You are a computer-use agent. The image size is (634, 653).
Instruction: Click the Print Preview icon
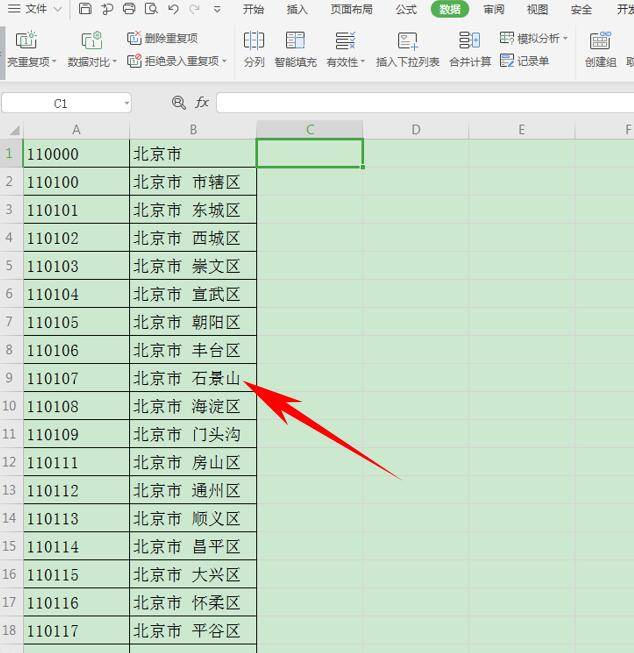151,8
